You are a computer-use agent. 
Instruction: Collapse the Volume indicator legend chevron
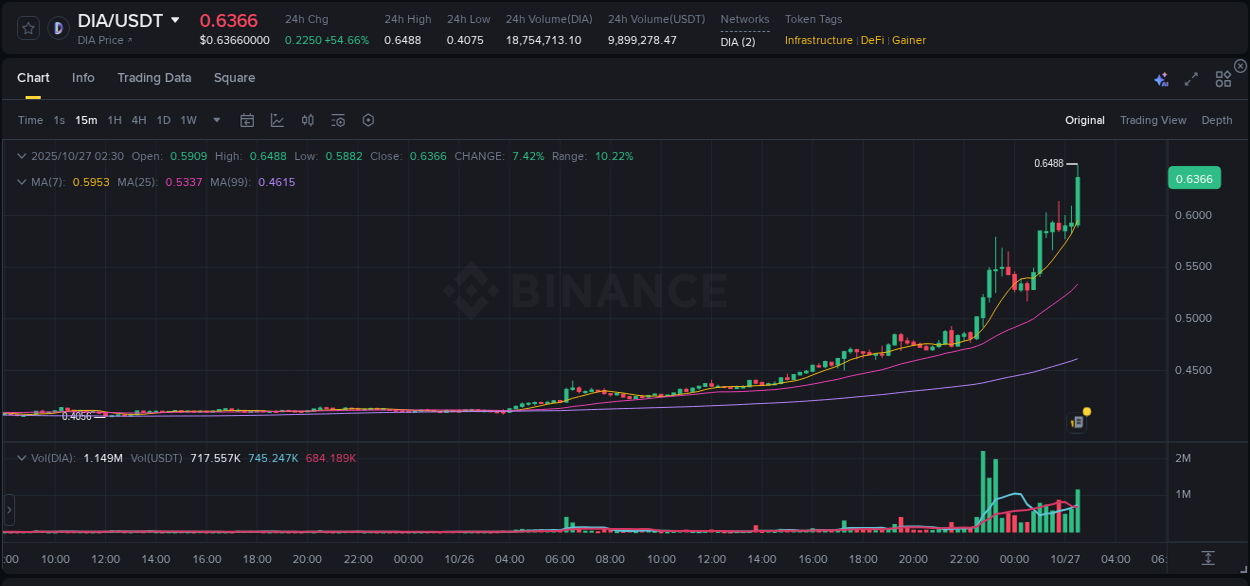22,457
